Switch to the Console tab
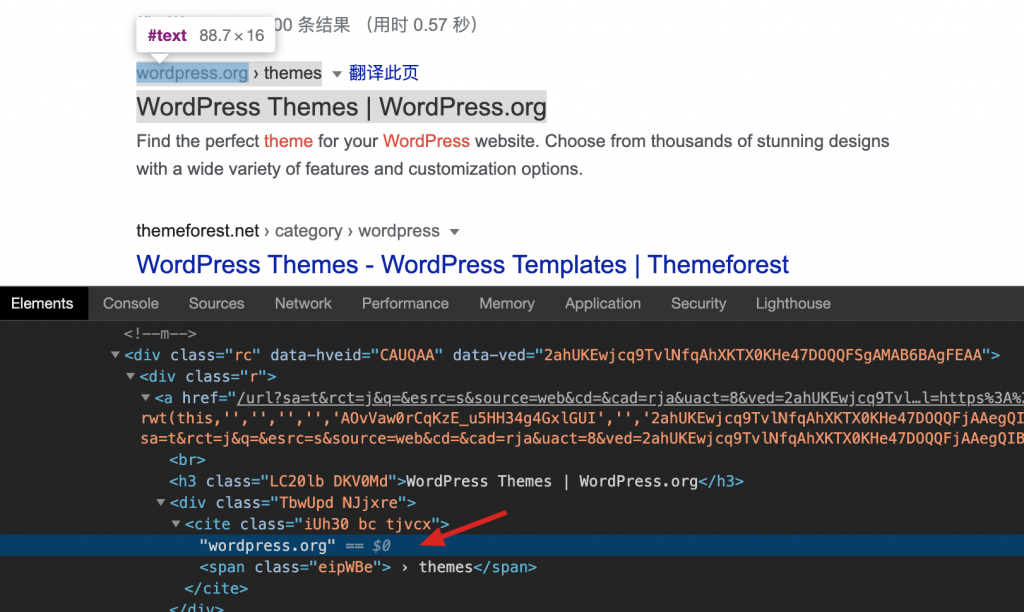Screen dimensions: 1024x612 pos(131,303)
